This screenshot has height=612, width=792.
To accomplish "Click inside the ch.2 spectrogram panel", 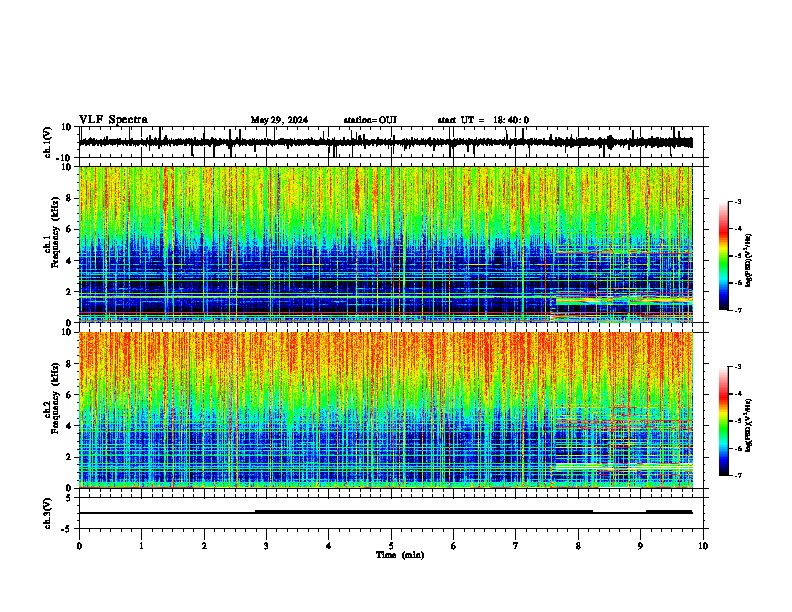I will 385,410.
